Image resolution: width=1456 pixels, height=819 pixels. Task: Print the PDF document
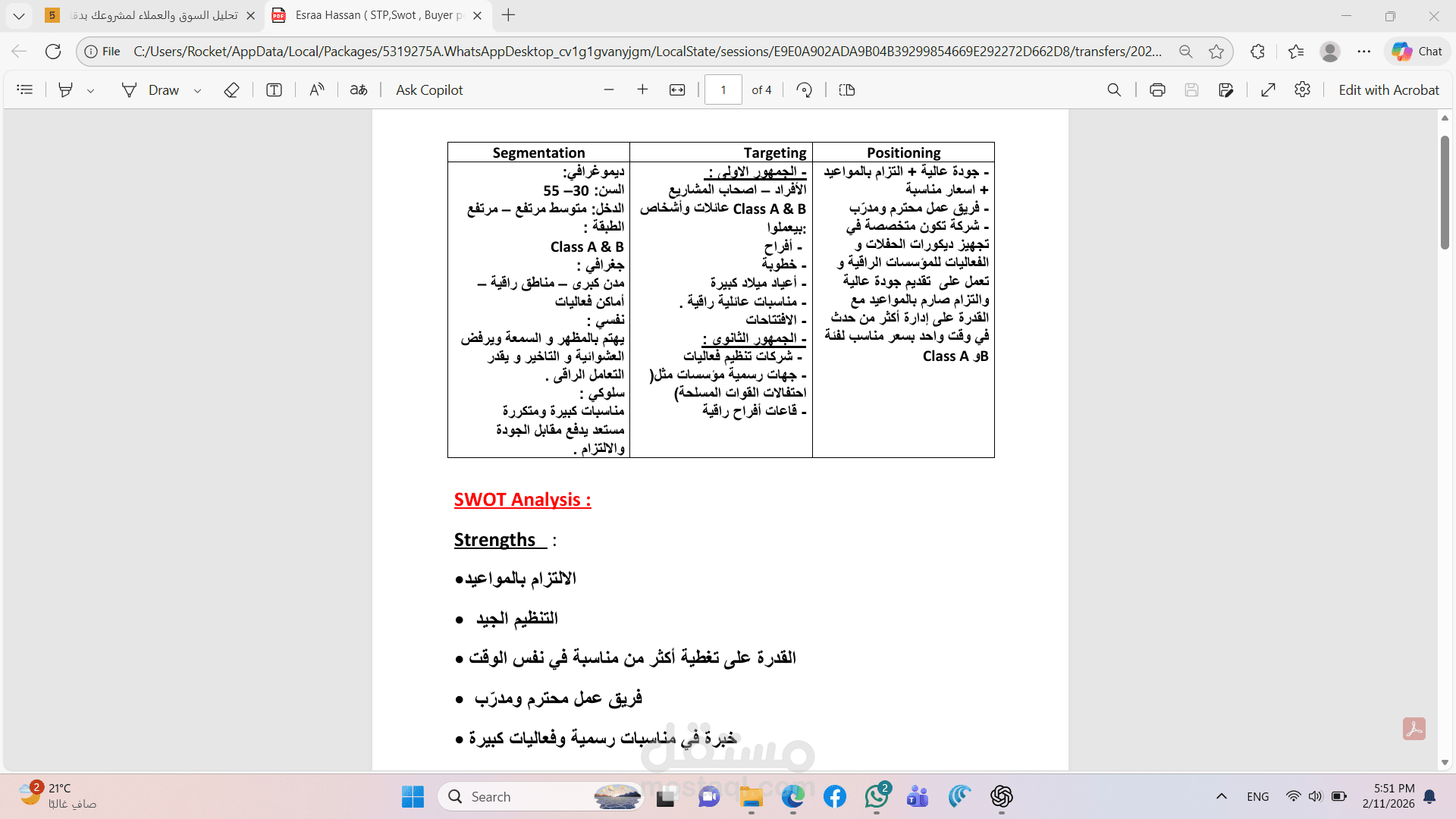coord(1157,89)
